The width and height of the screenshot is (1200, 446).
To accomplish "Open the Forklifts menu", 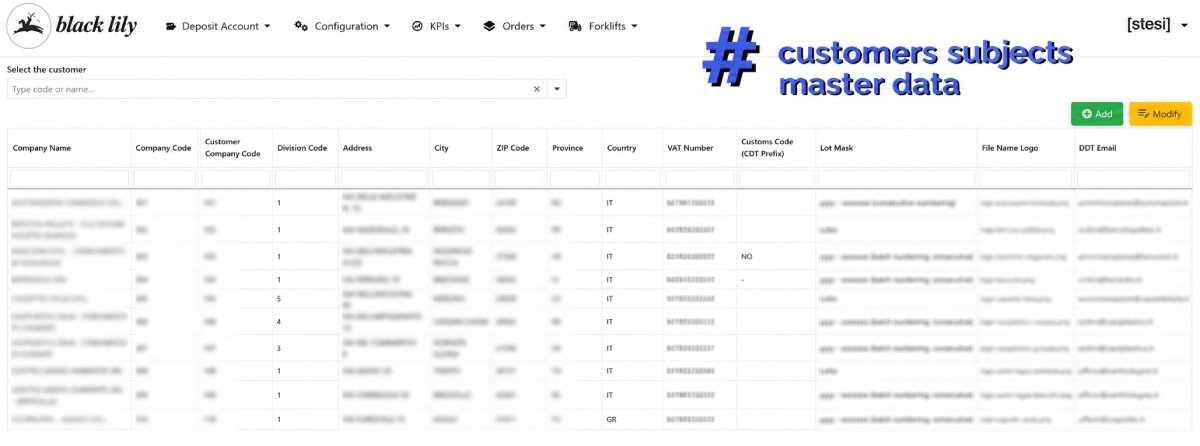I will [602, 26].
